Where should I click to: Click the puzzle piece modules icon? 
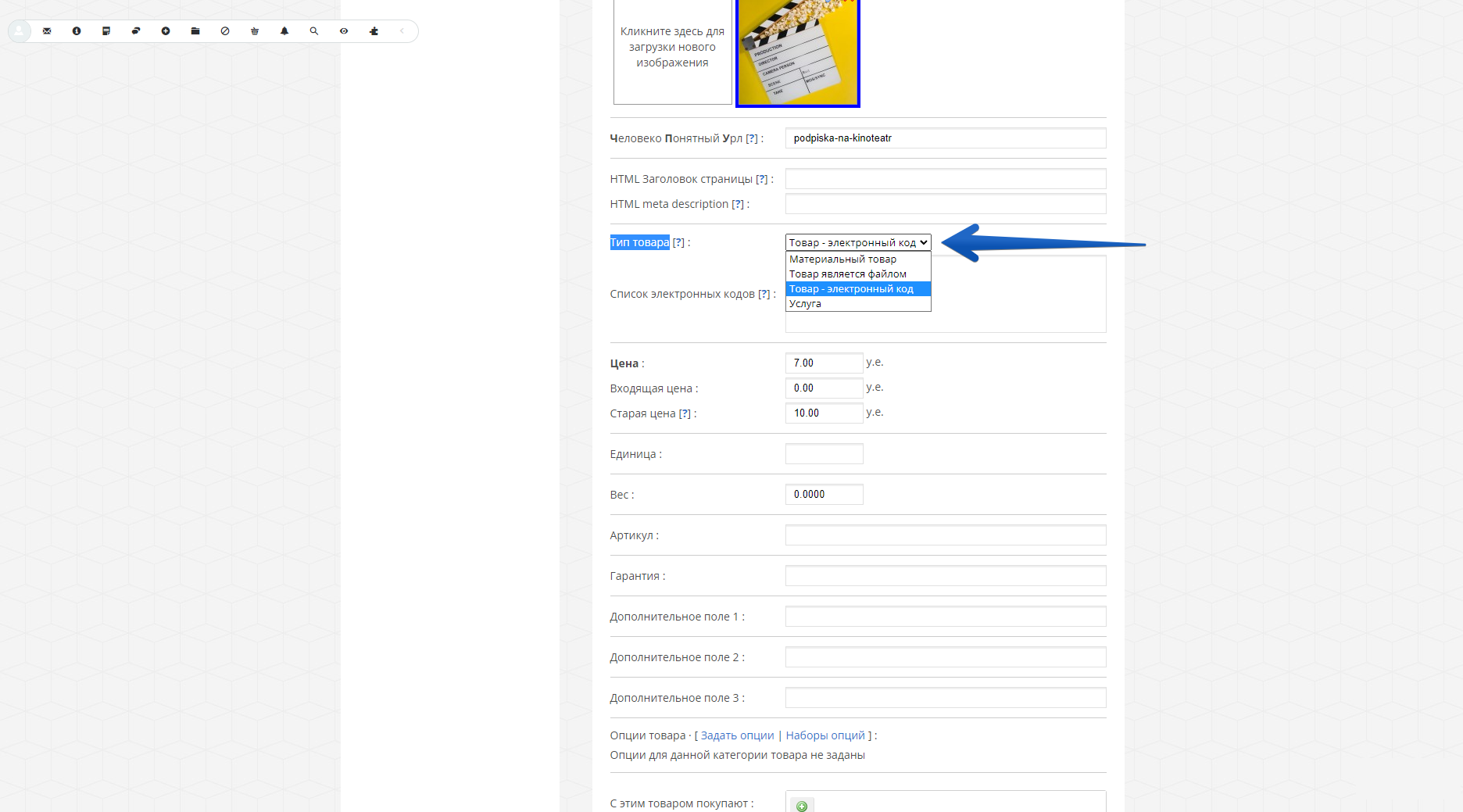[x=374, y=31]
